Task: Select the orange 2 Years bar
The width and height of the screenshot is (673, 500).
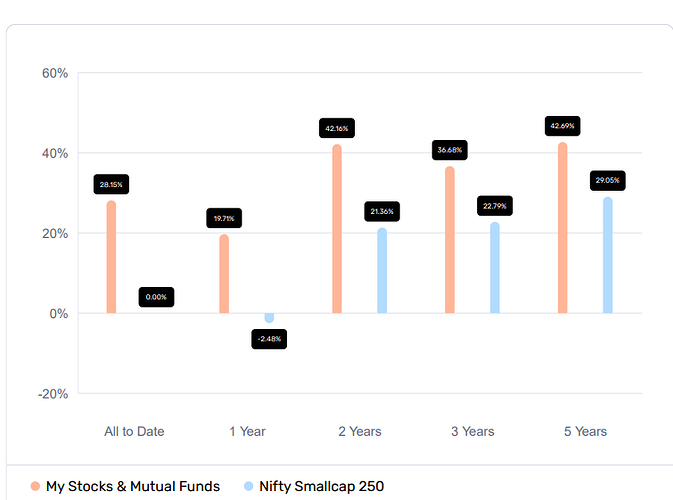Action: [x=337, y=229]
